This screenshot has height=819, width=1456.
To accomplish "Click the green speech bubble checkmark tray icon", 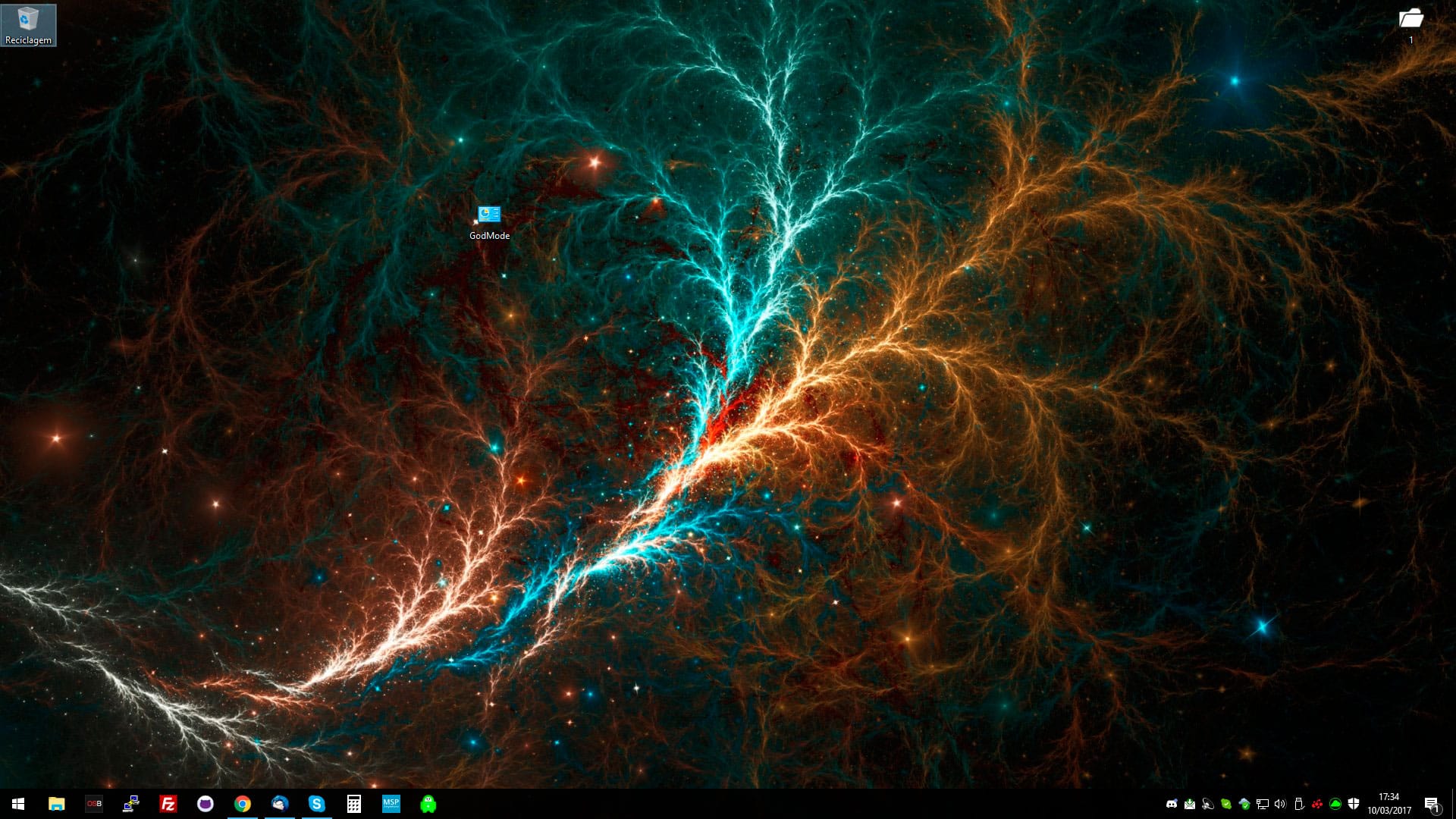I will point(1226,804).
